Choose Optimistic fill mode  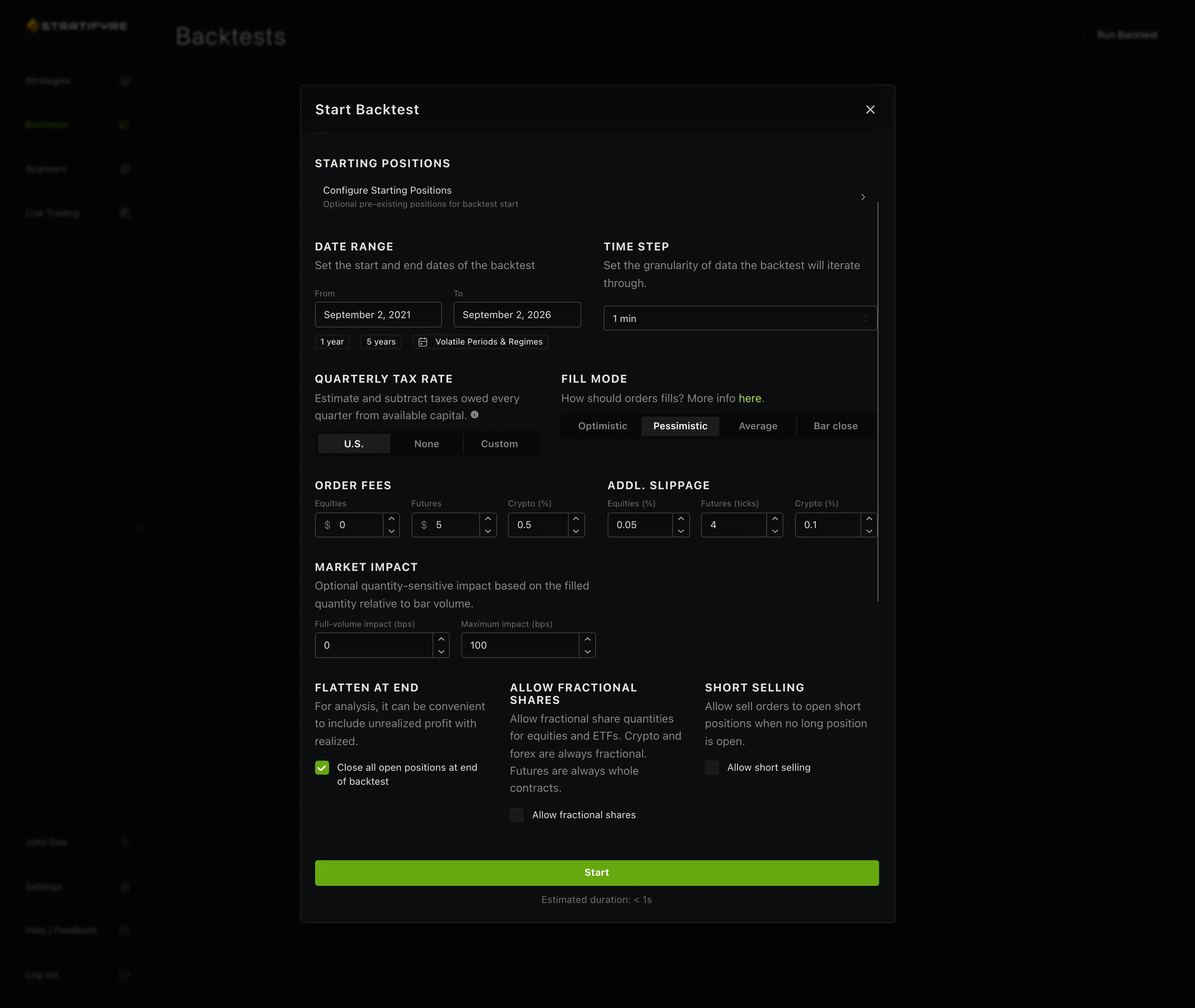[602, 426]
